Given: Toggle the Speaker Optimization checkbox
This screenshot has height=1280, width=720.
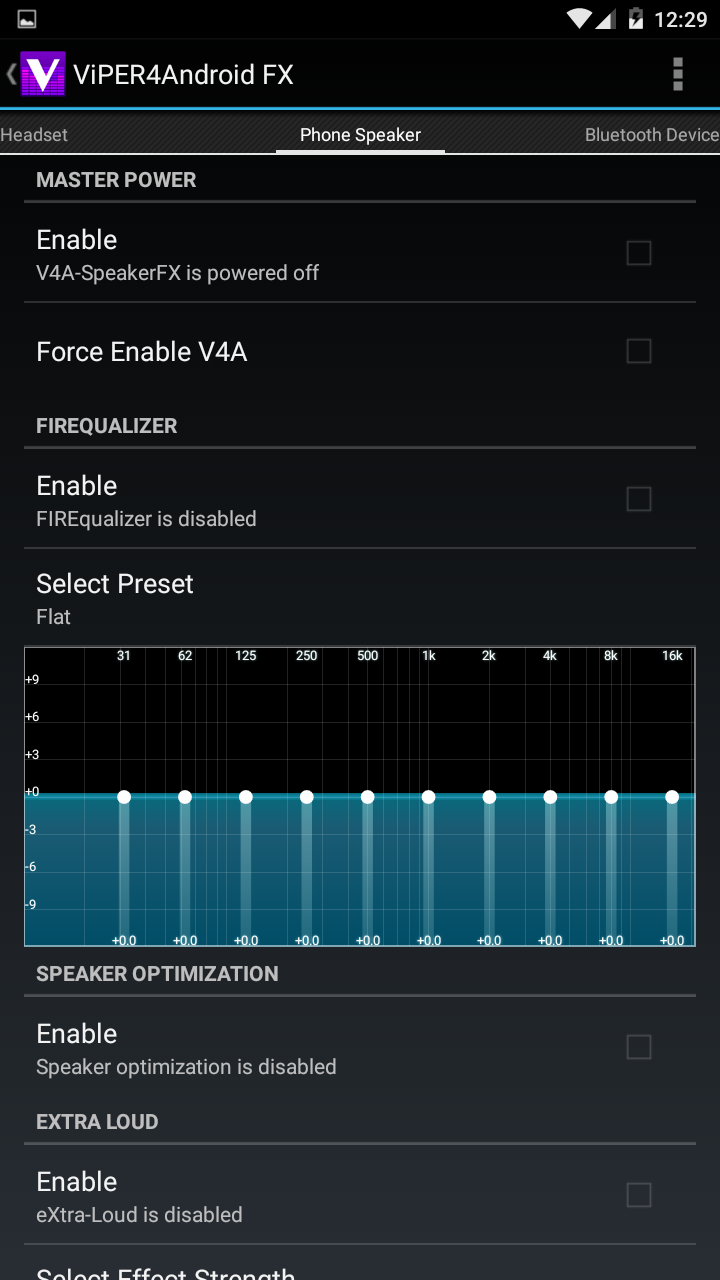Looking at the screenshot, I should click(x=638, y=1047).
